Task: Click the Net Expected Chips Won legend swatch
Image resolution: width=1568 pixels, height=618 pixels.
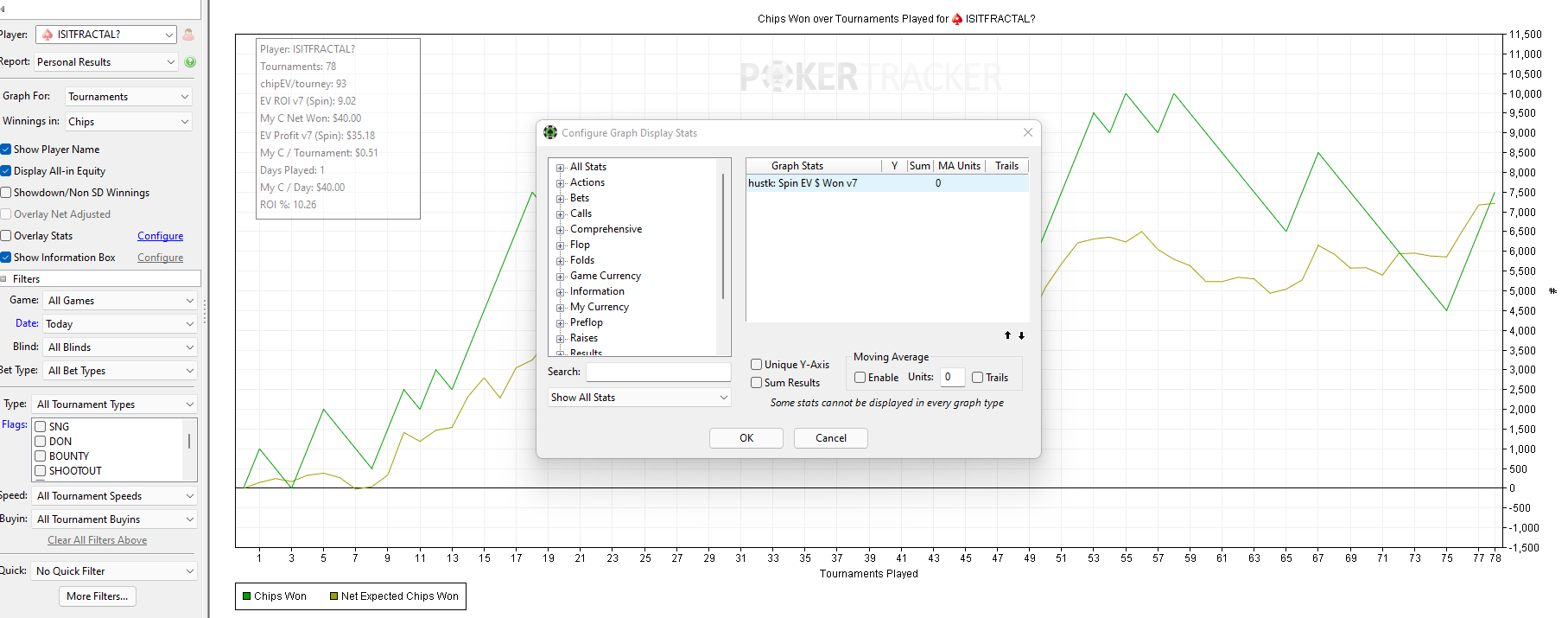Action: click(x=333, y=596)
